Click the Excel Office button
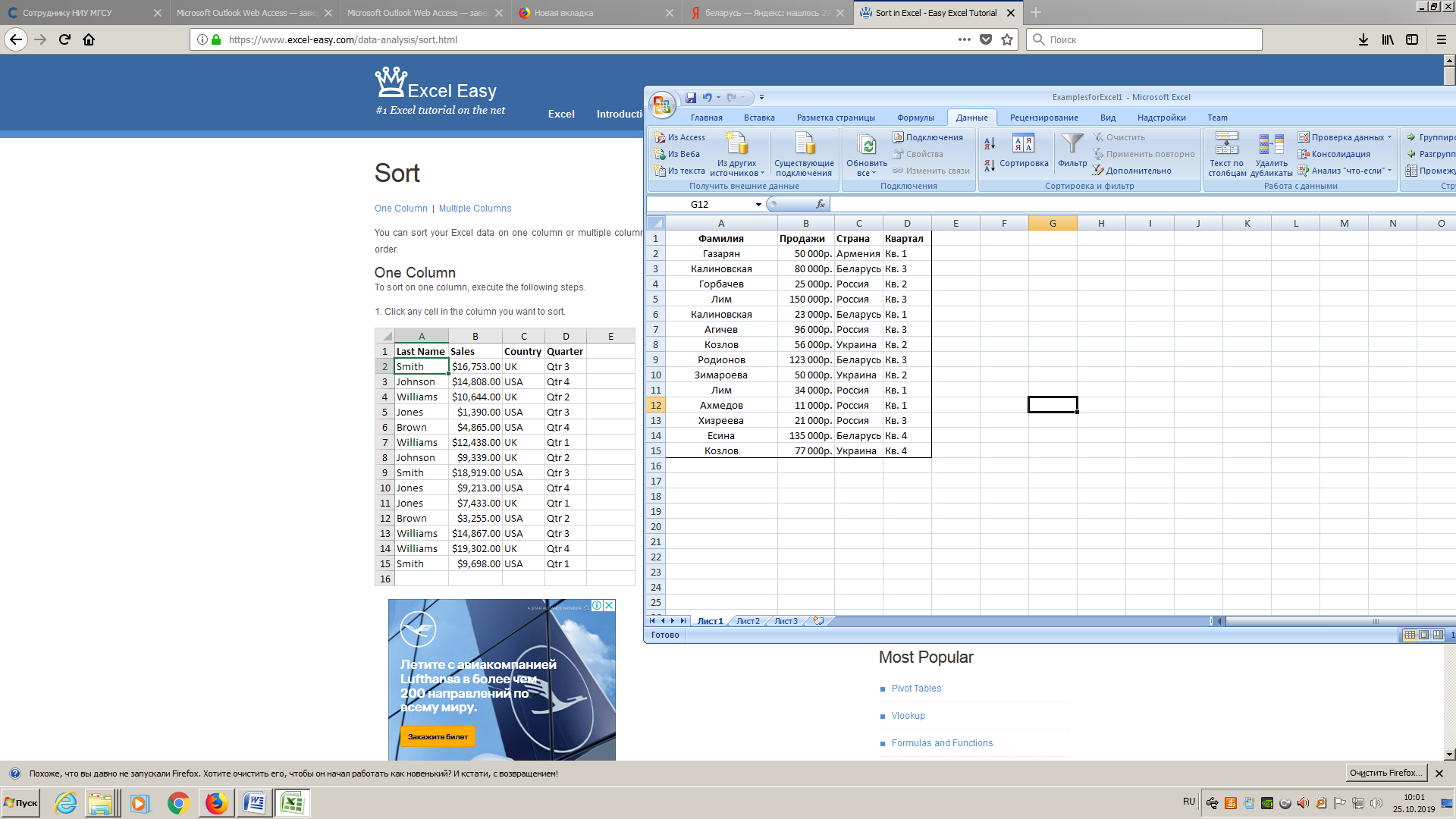This screenshot has height=819, width=1456. [661, 105]
